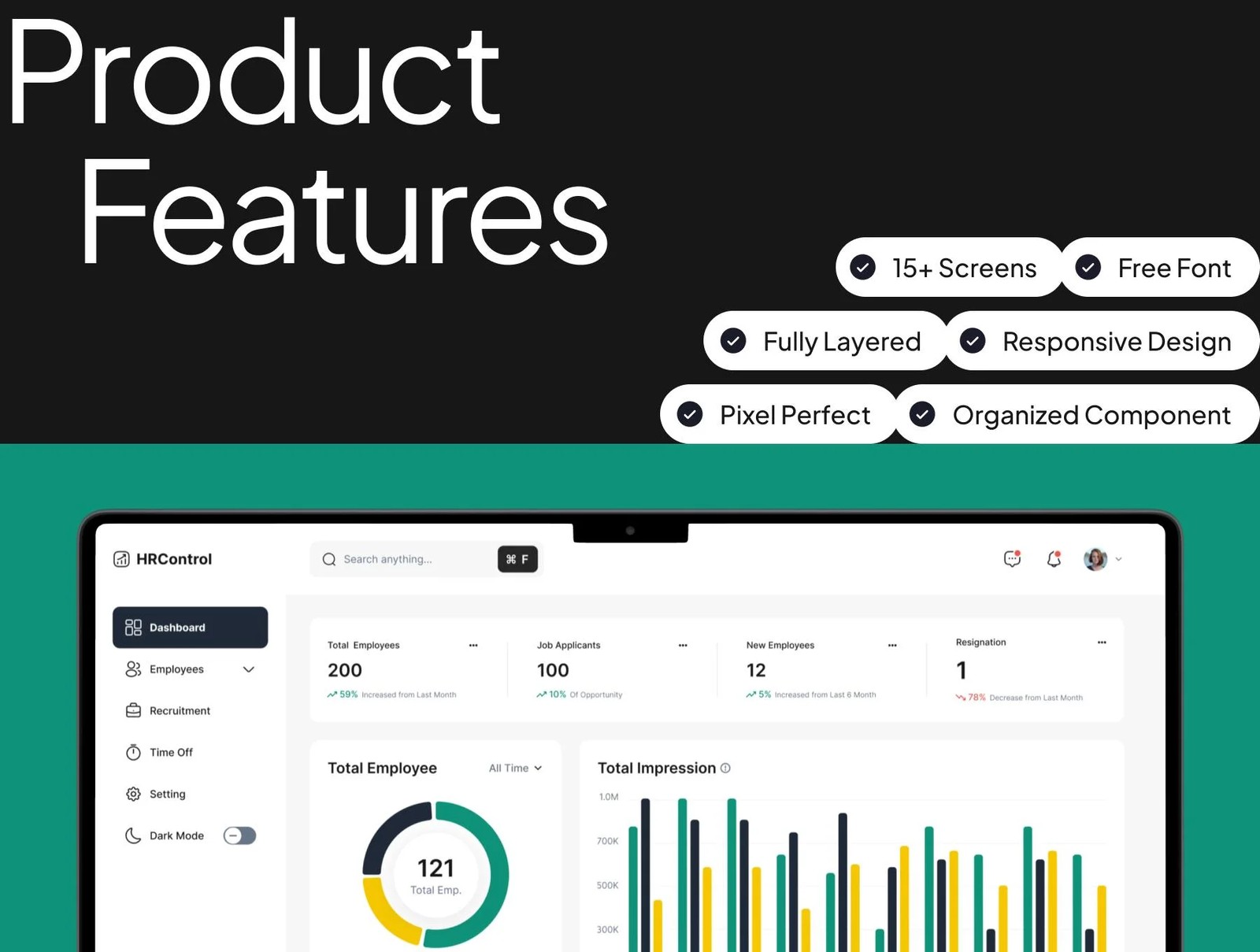
Task: Select Dashboard in the sidebar
Action: tap(190, 628)
